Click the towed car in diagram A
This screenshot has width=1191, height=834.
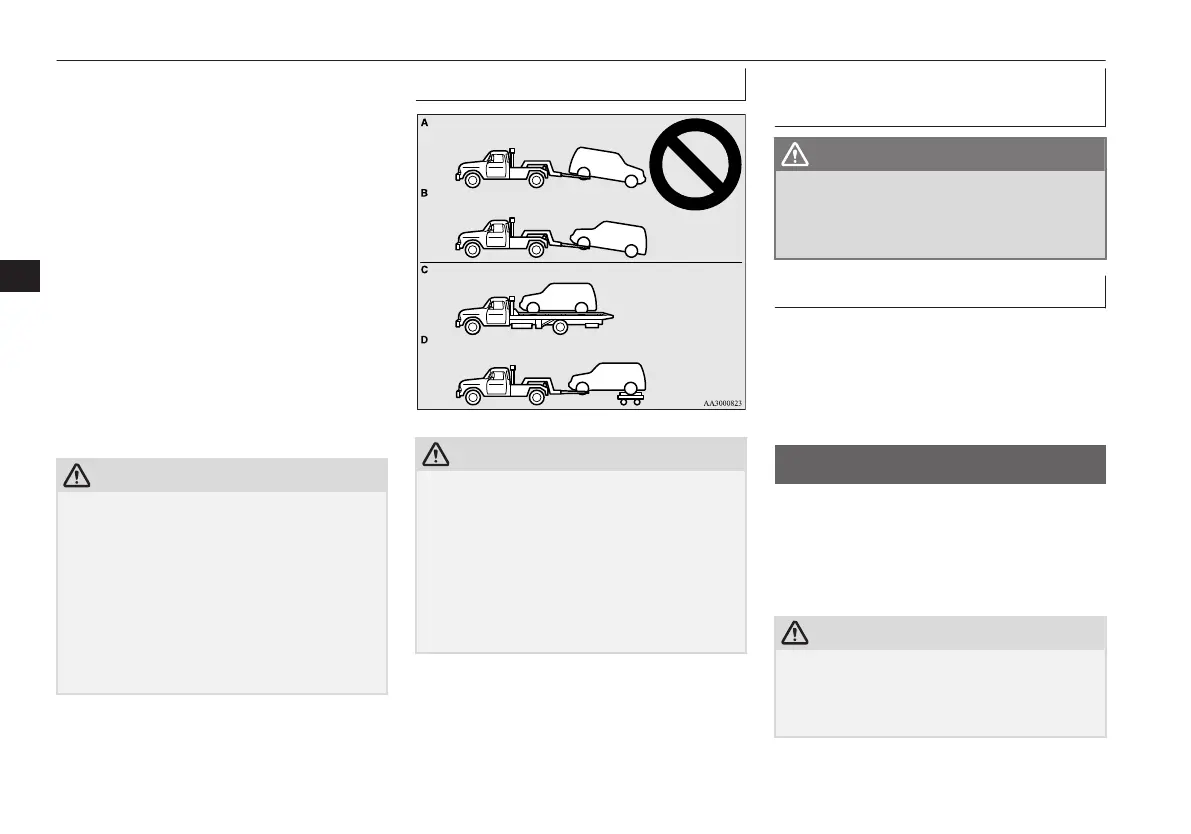tap(607, 167)
